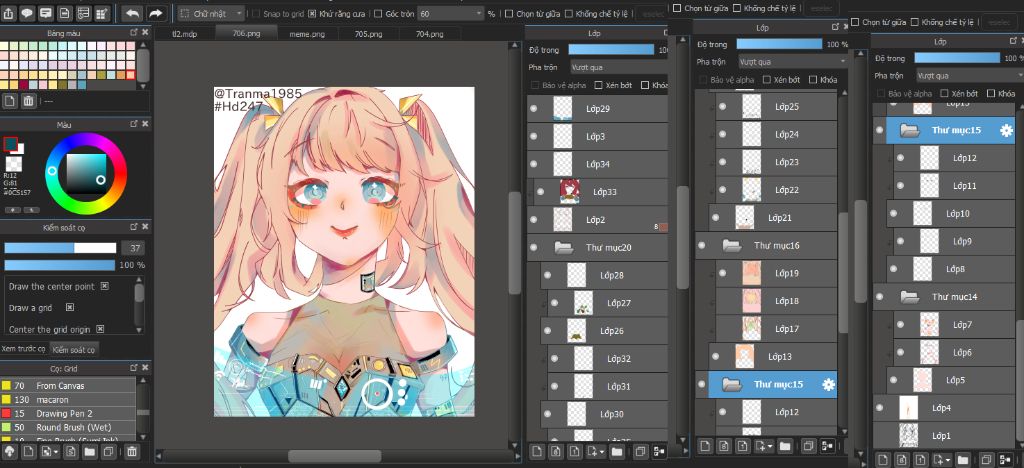Click the Redo arrow button
The image size is (1024, 468).
[x=155, y=13]
